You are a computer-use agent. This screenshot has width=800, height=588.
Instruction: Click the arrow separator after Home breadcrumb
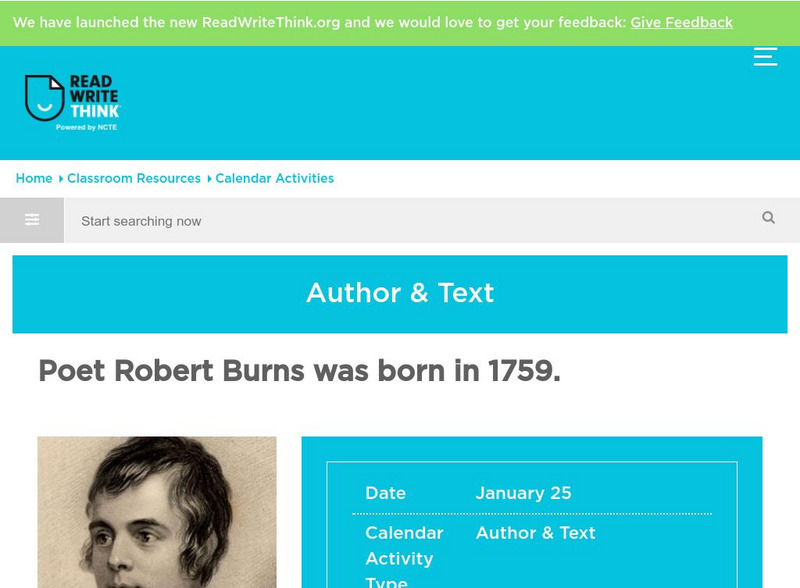(x=60, y=179)
